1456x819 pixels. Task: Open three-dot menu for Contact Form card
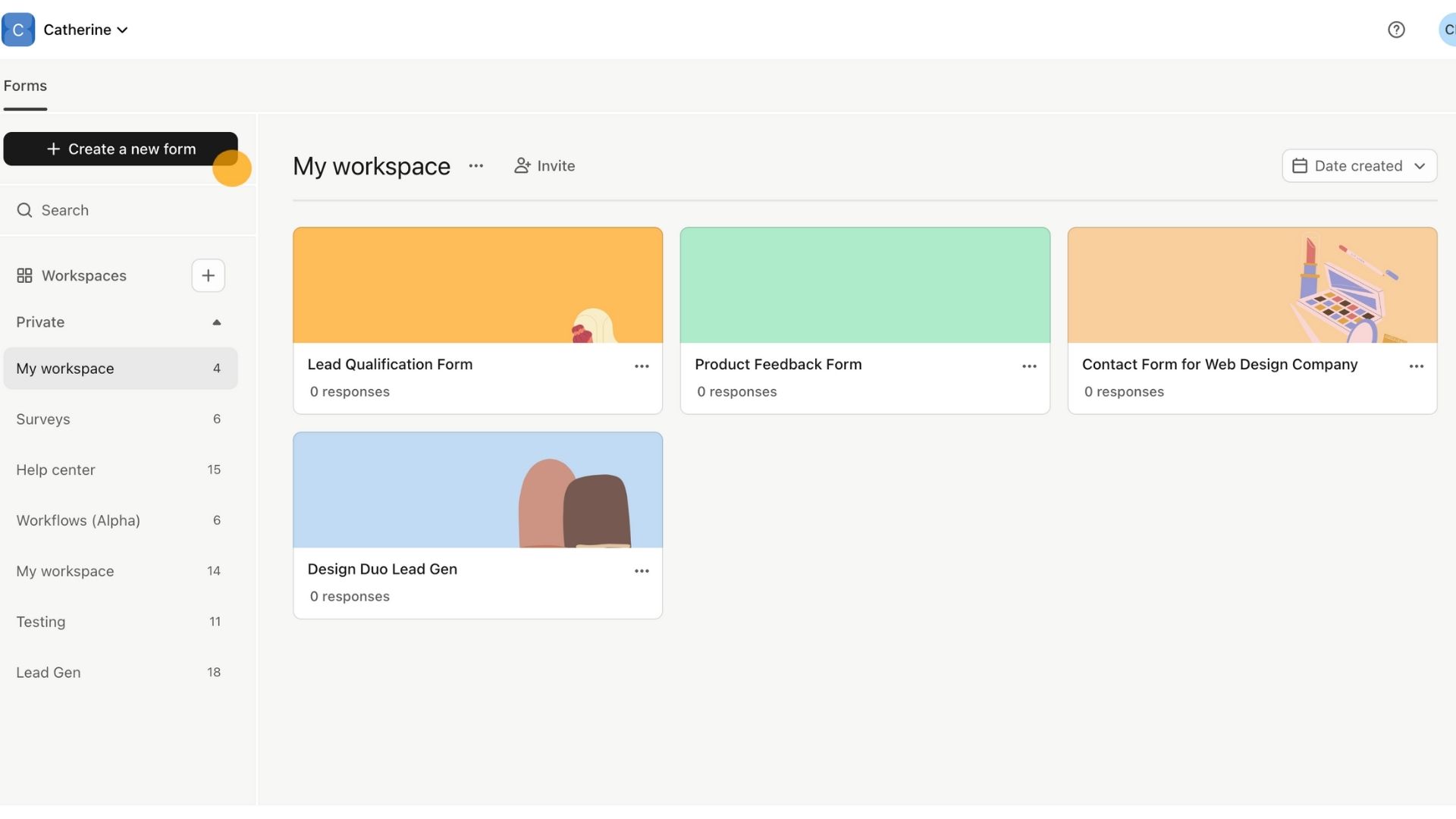coord(1416,366)
